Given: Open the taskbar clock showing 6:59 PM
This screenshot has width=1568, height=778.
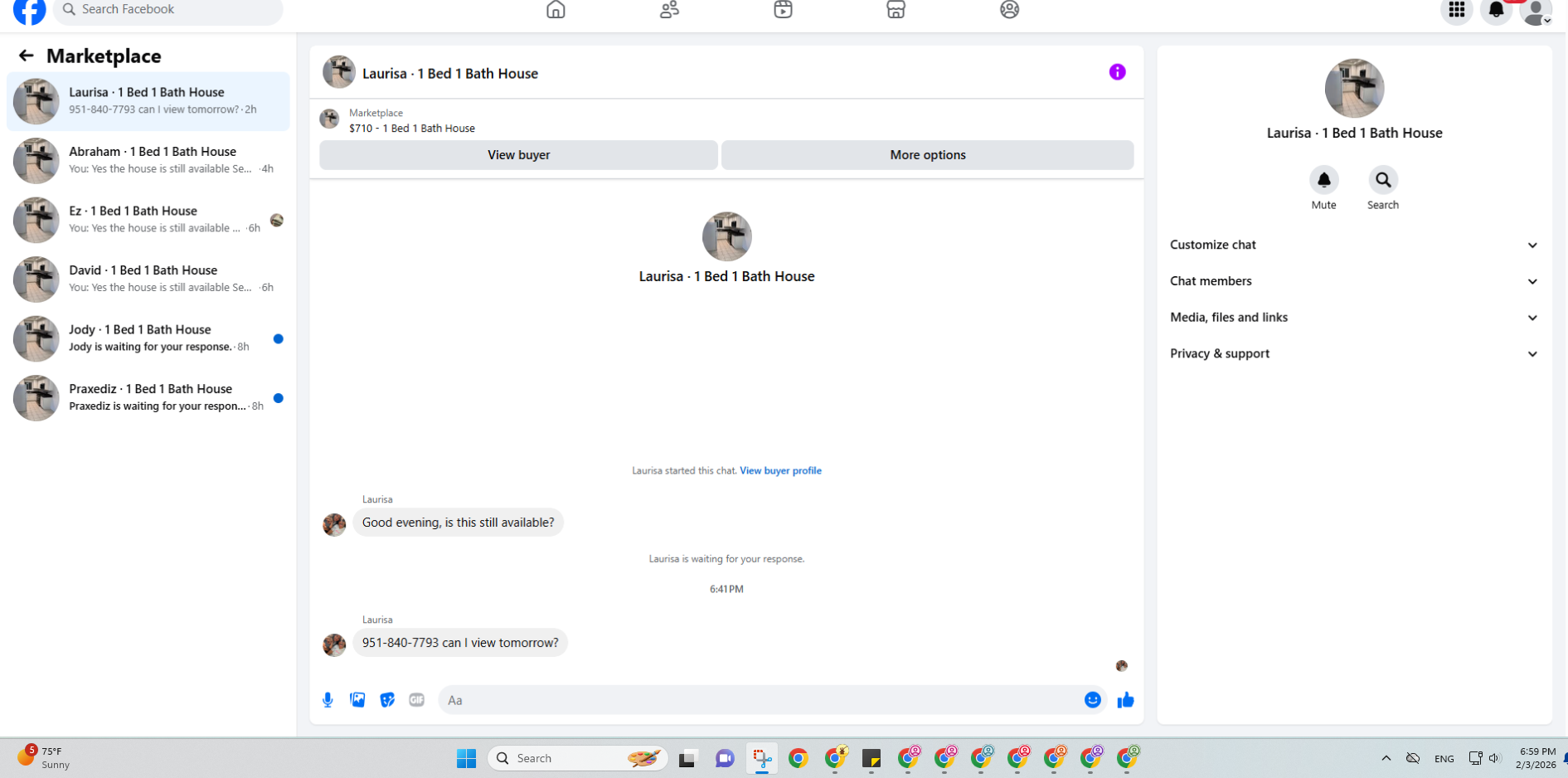Looking at the screenshot, I should click(x=1536, y=758).
